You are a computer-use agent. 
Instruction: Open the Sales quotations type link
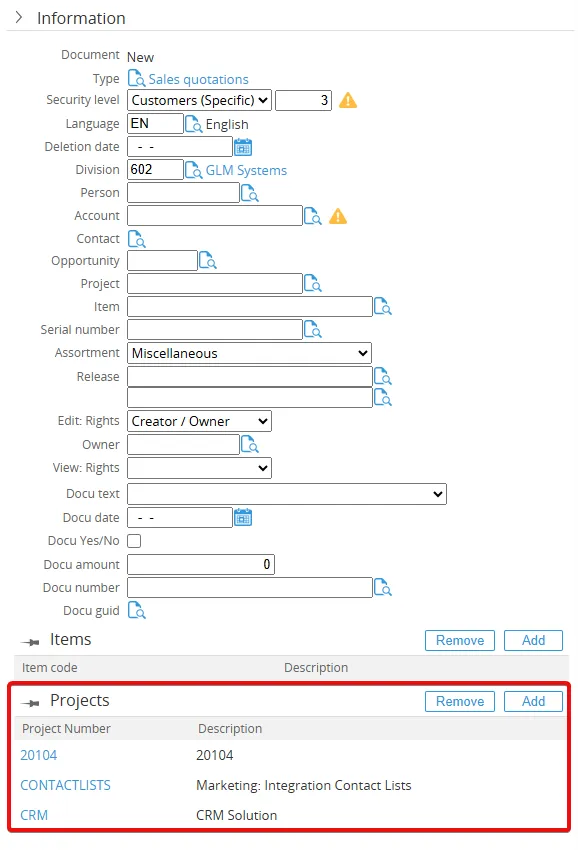(x=198, y=79)
